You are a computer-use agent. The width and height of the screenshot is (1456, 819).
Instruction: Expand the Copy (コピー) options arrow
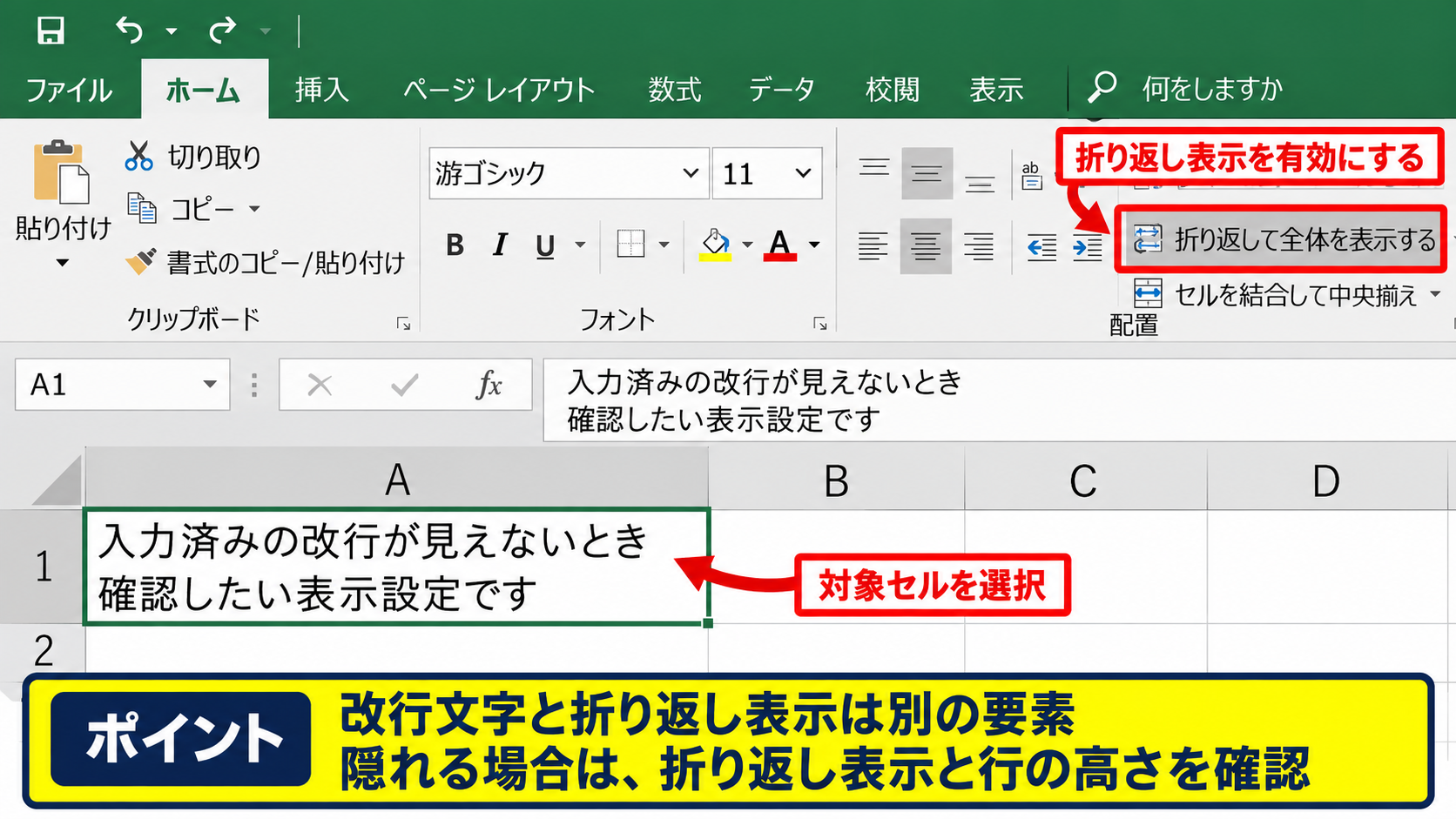[x=254, y=209]
